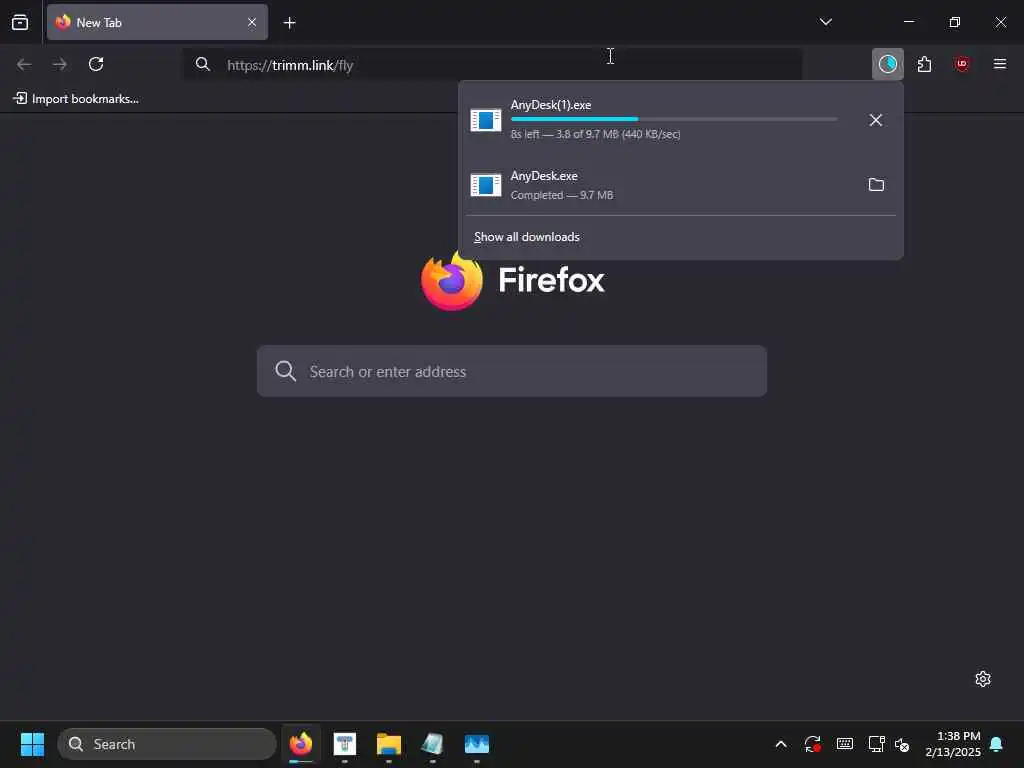Open the uBlock Origin extension icon
Viewport: 1024px width, 768px height.
click(x=961, y=64)
